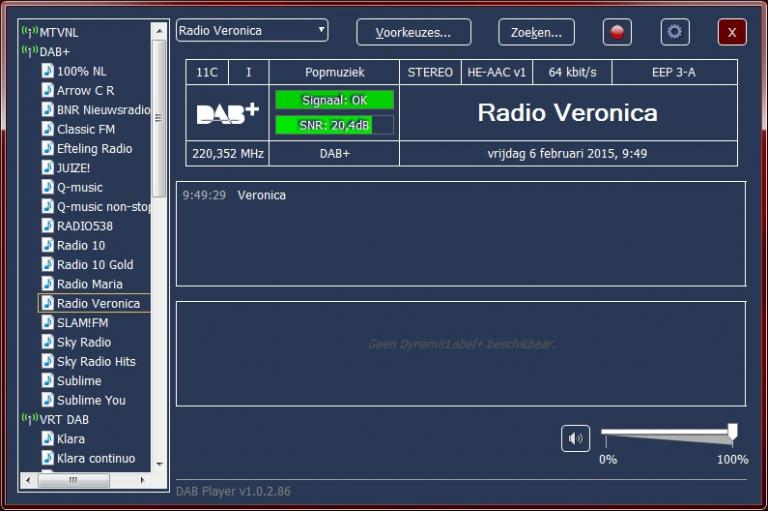Click the antenna icon next to MTVNL
Image resolution: width=768 pixels, height=511 pixels.
[29, 32]
